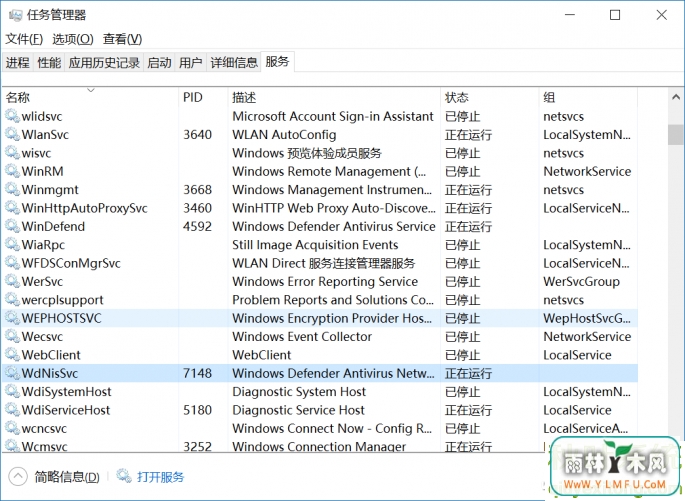Switch to the 进程 tab

point(17,63)
